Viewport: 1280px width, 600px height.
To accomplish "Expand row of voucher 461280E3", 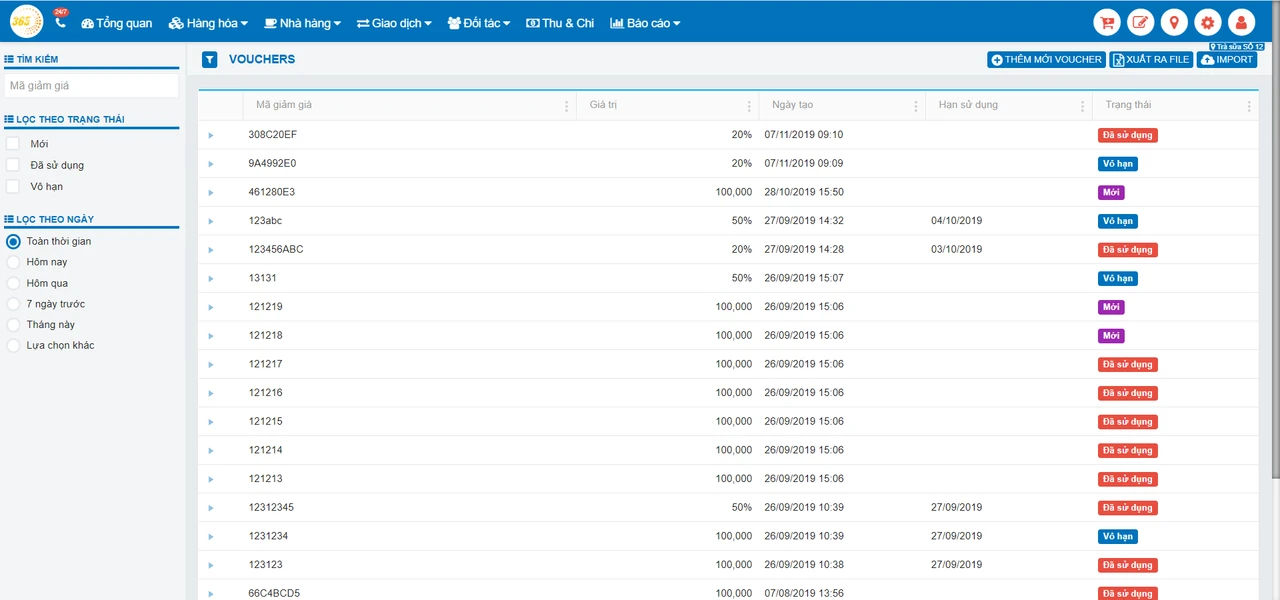I will [211, 192].
